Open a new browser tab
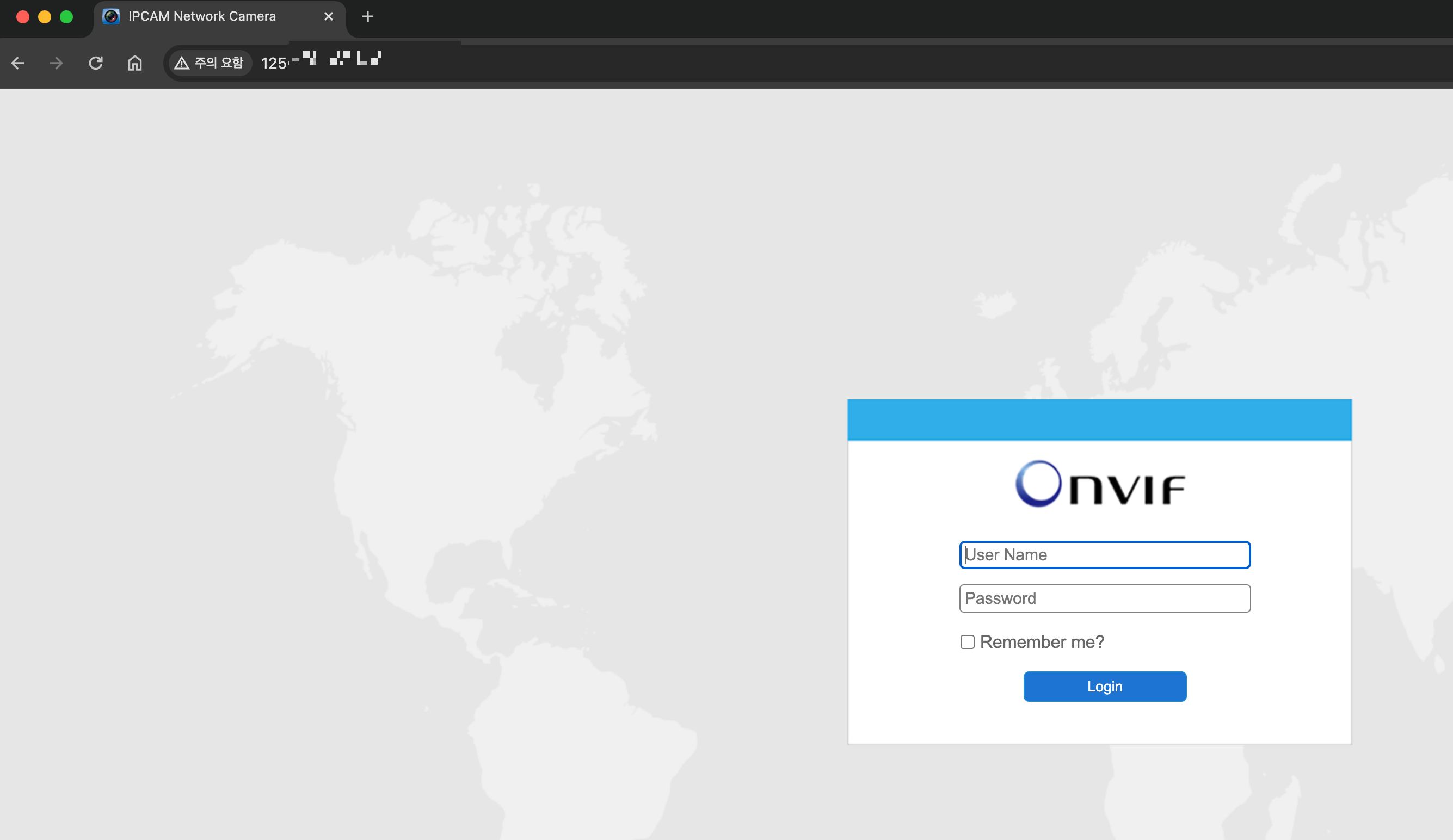This screenshot has height=840, width=1453. tap(368, 16)
